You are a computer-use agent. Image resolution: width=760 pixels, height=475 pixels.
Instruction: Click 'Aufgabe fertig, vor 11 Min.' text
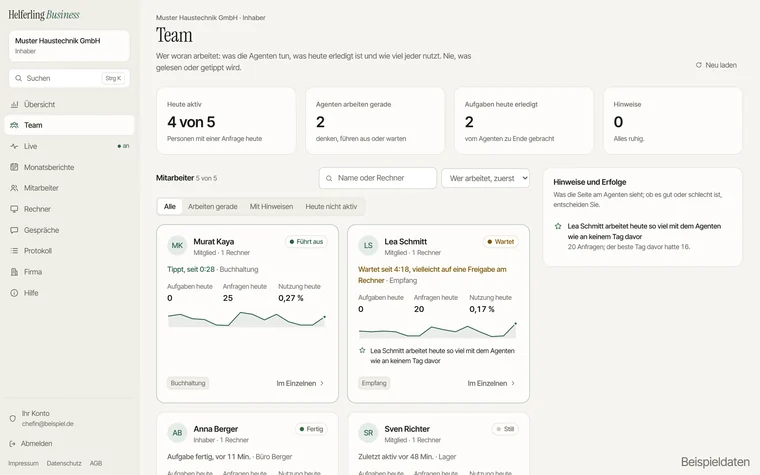(x=208, y=457)
